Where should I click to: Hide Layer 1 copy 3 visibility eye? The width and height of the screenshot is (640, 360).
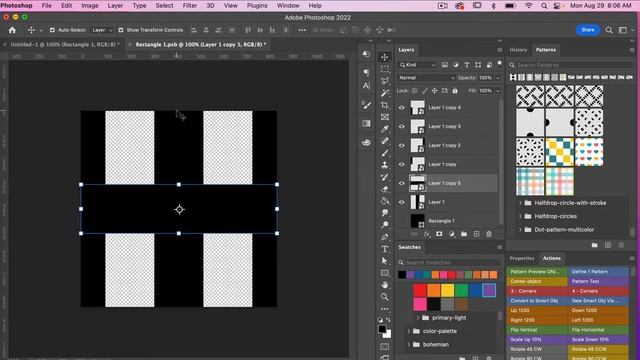[x=402, y=127]
